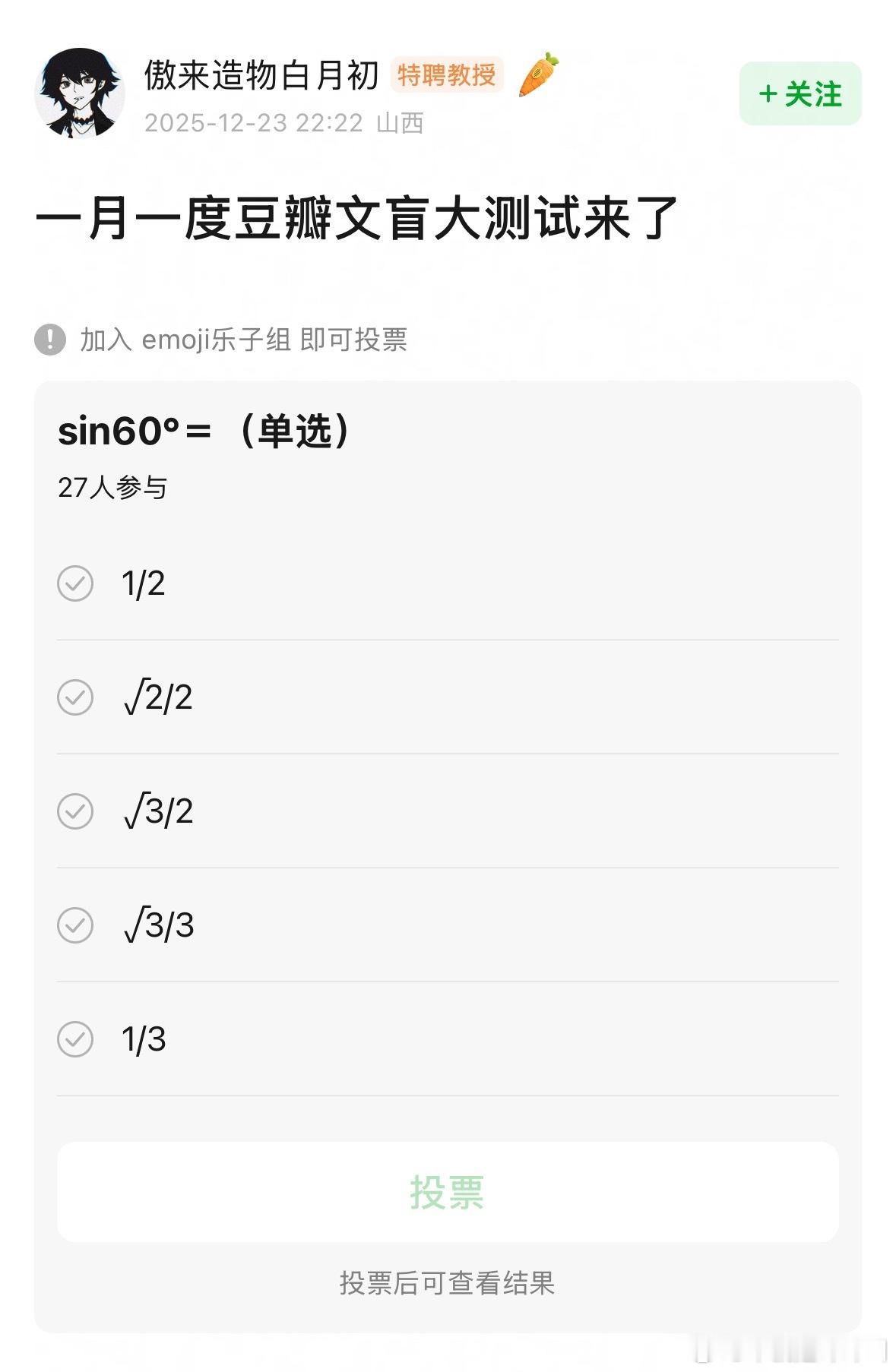896x1372 pixels.
Task: Select the 1/2 answer option
Action: pyautogui.click(x=448, y=583)
